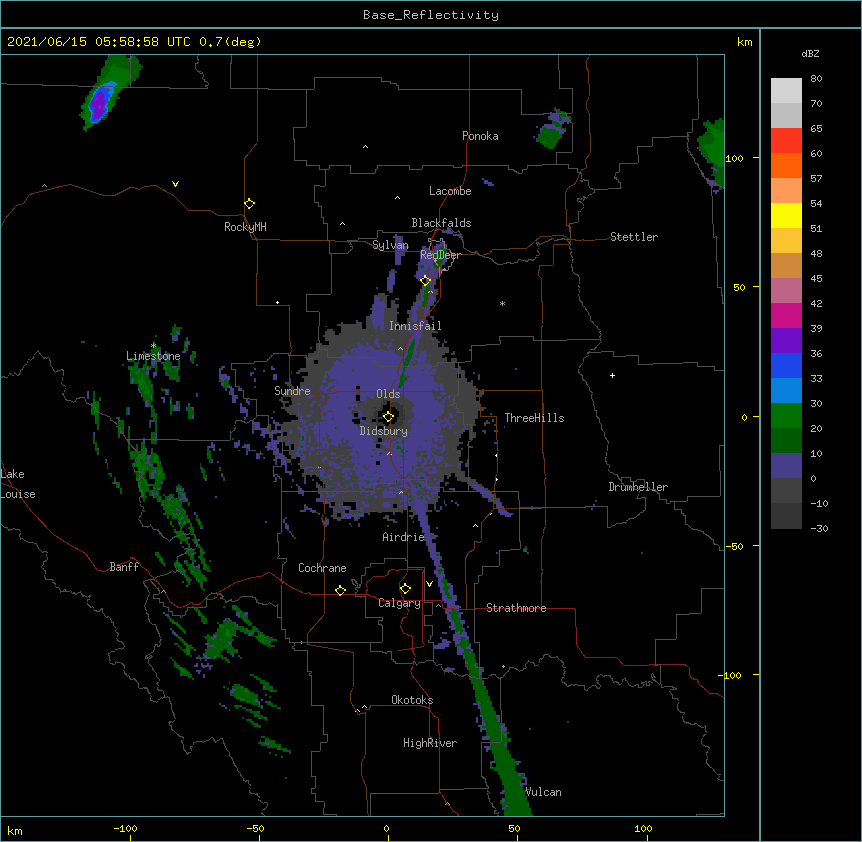
Task: Click the Sylvan label
Action: [390, 245]
